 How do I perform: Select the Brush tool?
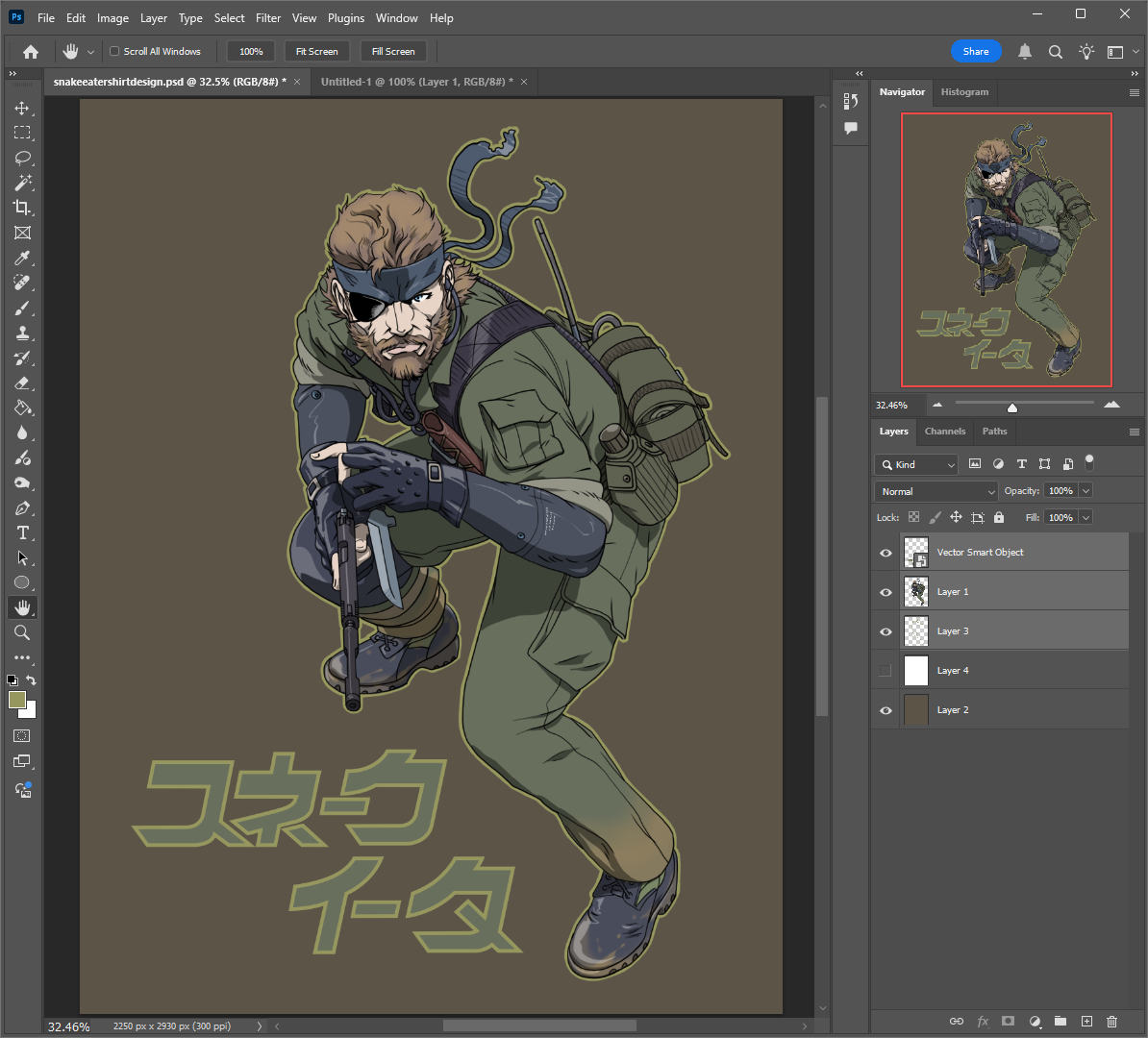point(22,309)
